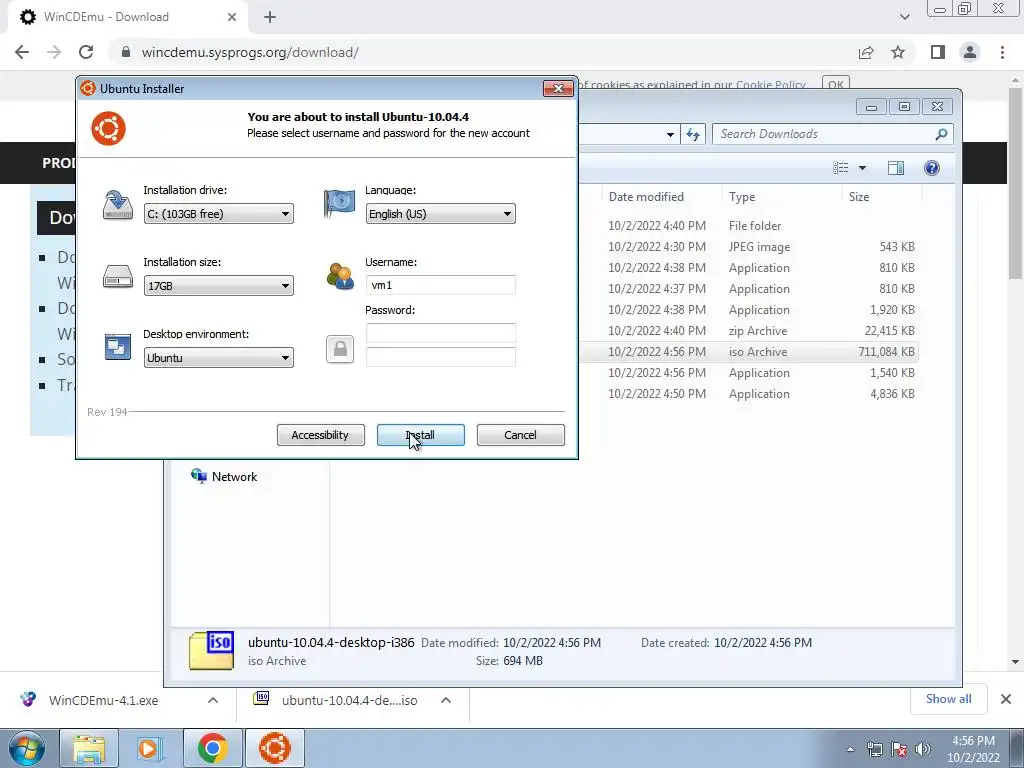Click the installation size disk icon

click(118, 276)
